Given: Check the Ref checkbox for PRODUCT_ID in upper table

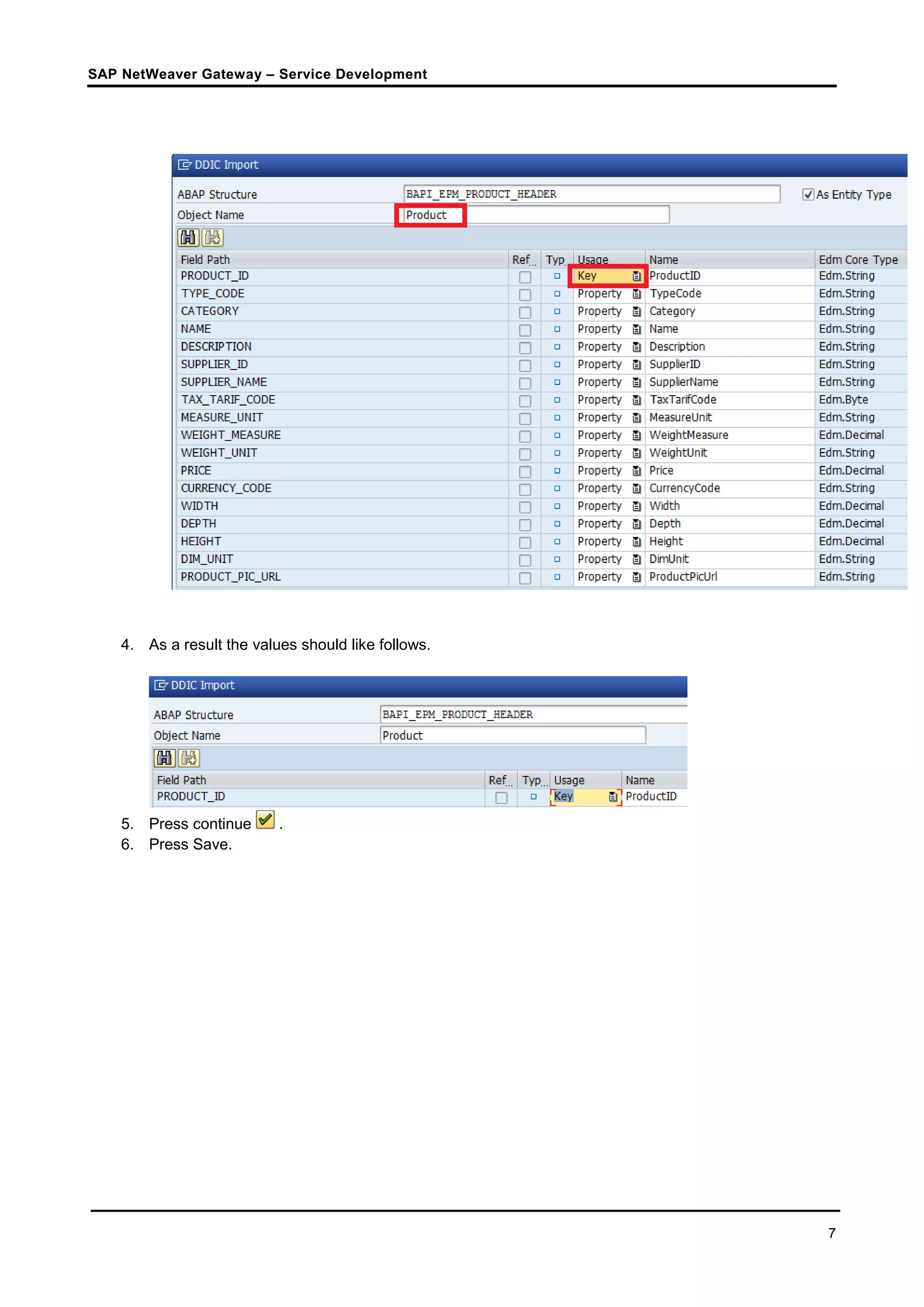Looking at the screenshot, I should pos(525,277).
